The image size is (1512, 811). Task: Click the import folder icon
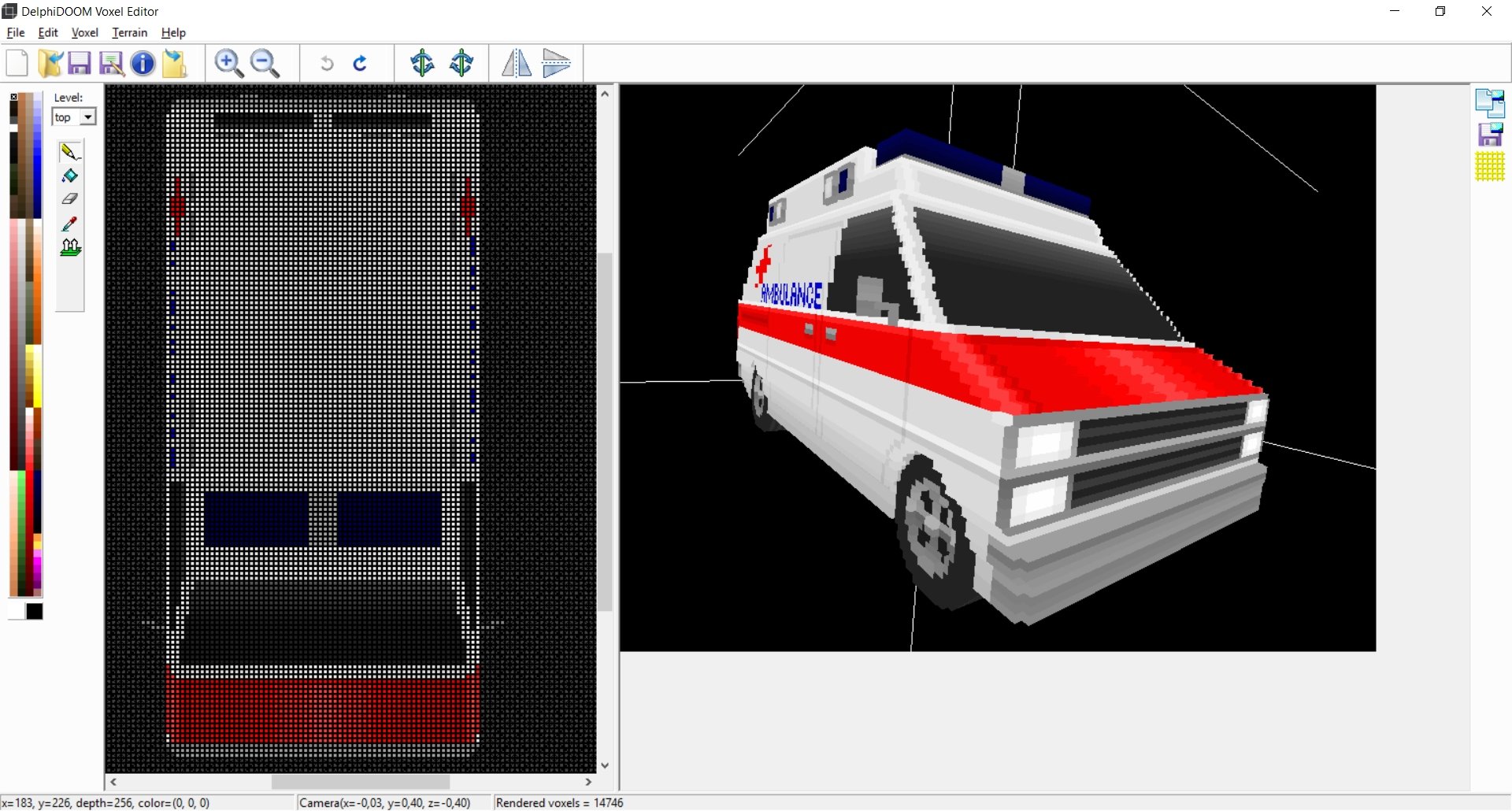[174, 63]
